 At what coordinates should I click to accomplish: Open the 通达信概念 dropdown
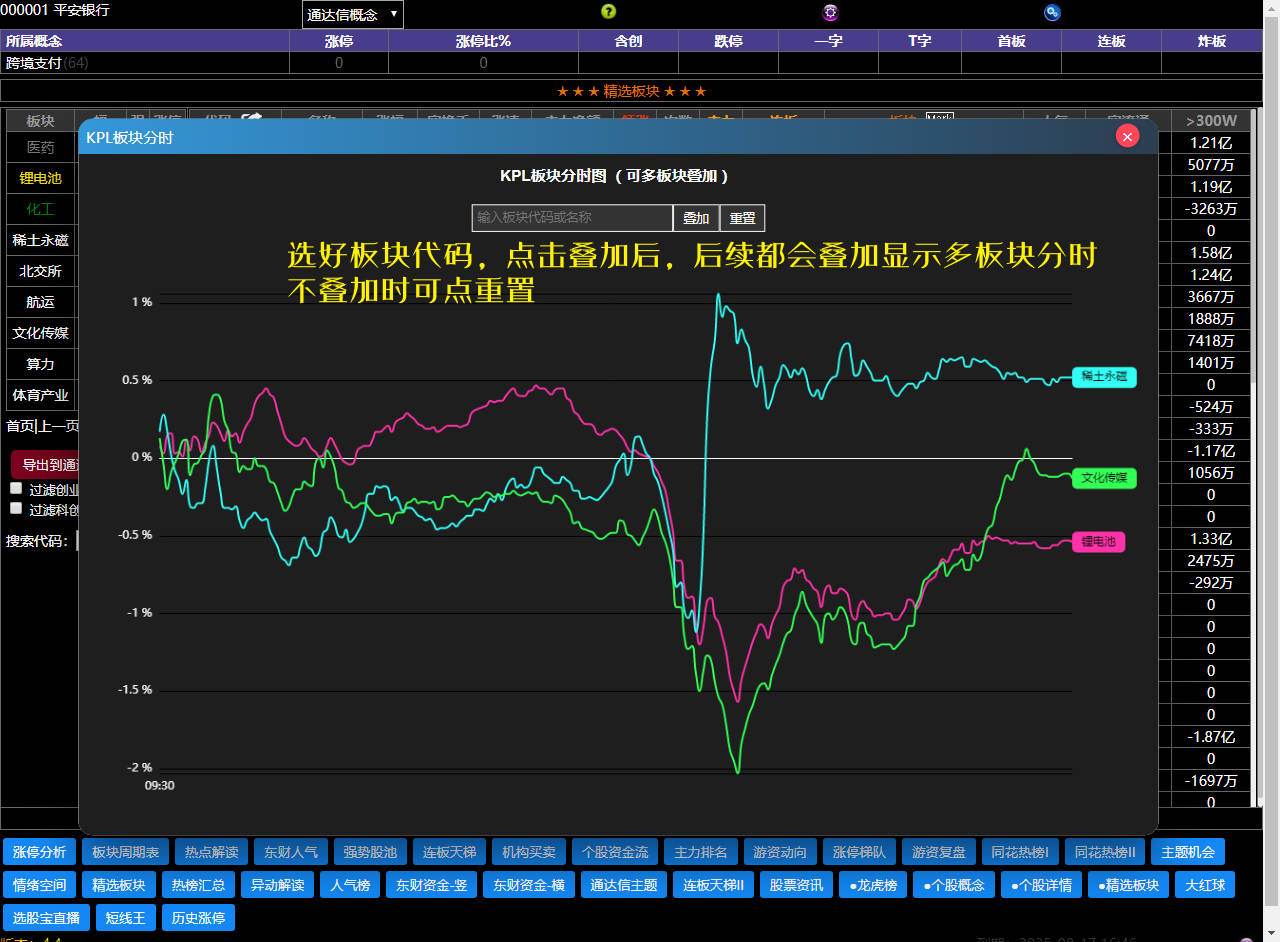(x=352, y=15)
